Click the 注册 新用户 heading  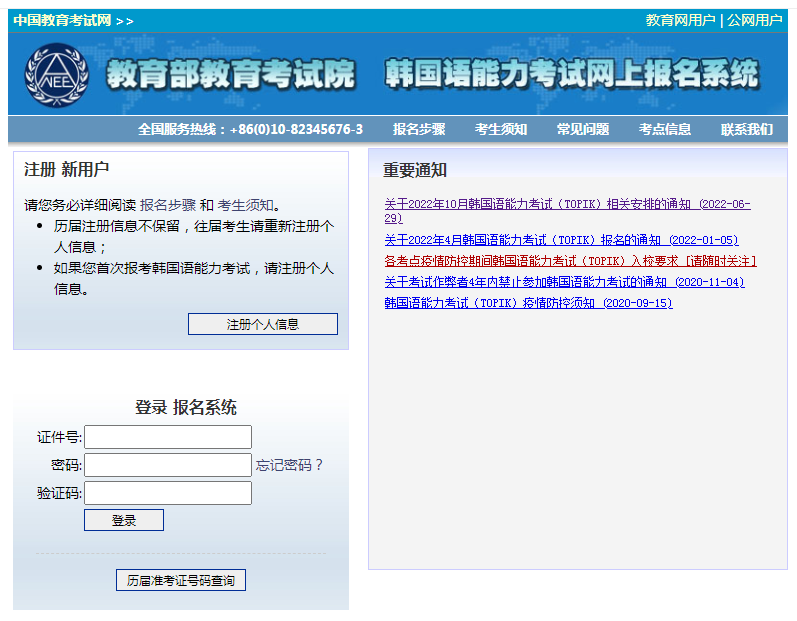coord(67,169)
